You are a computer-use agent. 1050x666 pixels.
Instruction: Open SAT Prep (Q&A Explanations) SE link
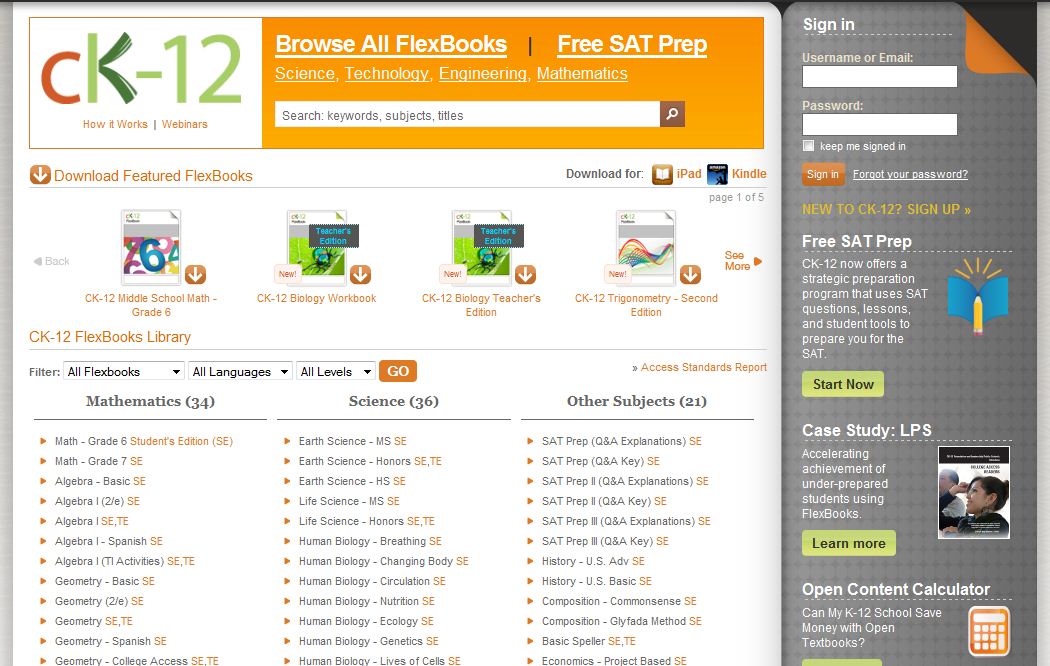click(x=622, y=441)
